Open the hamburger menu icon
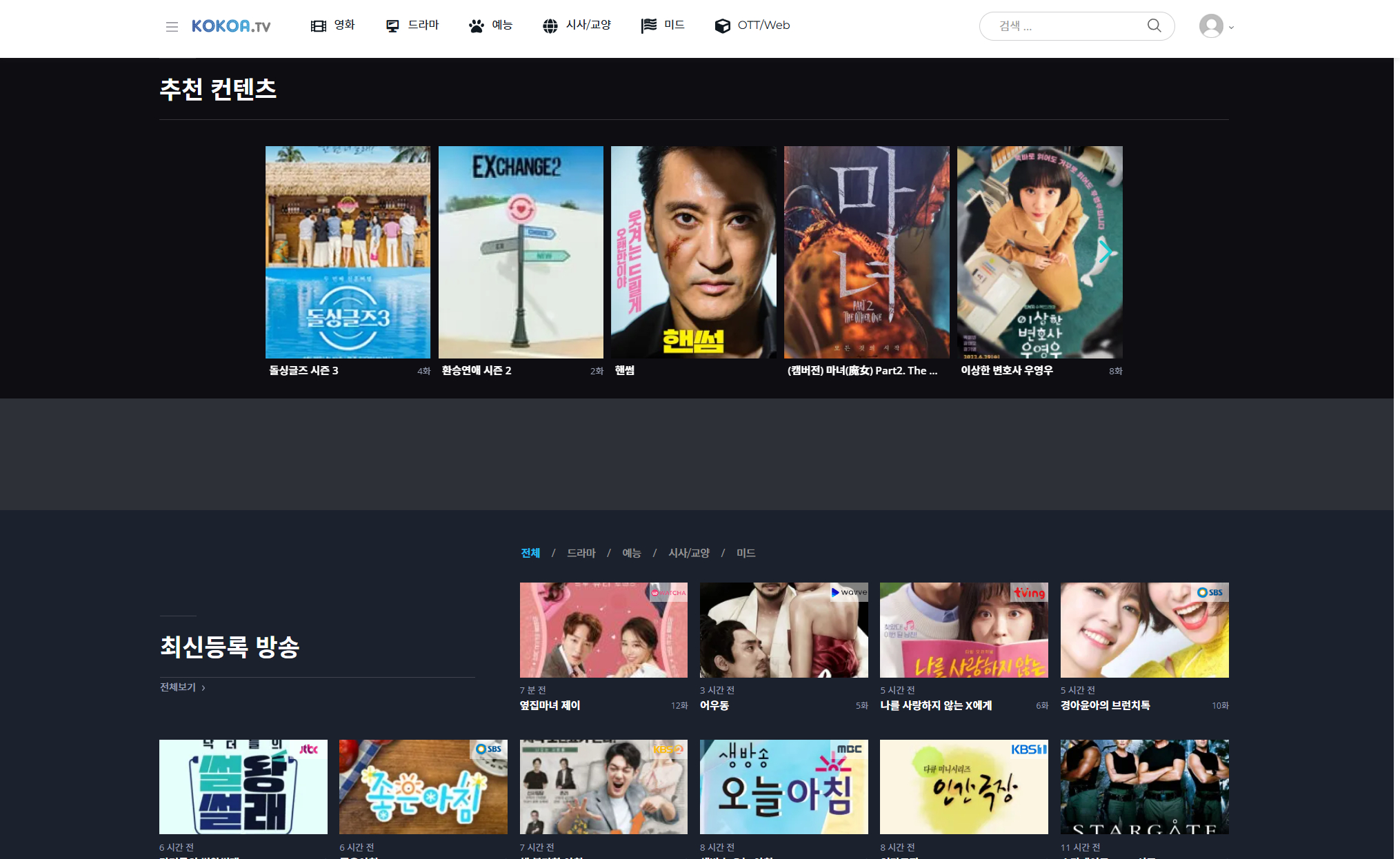This screenshot has width=1400, height=859. [x=172, y=27]
